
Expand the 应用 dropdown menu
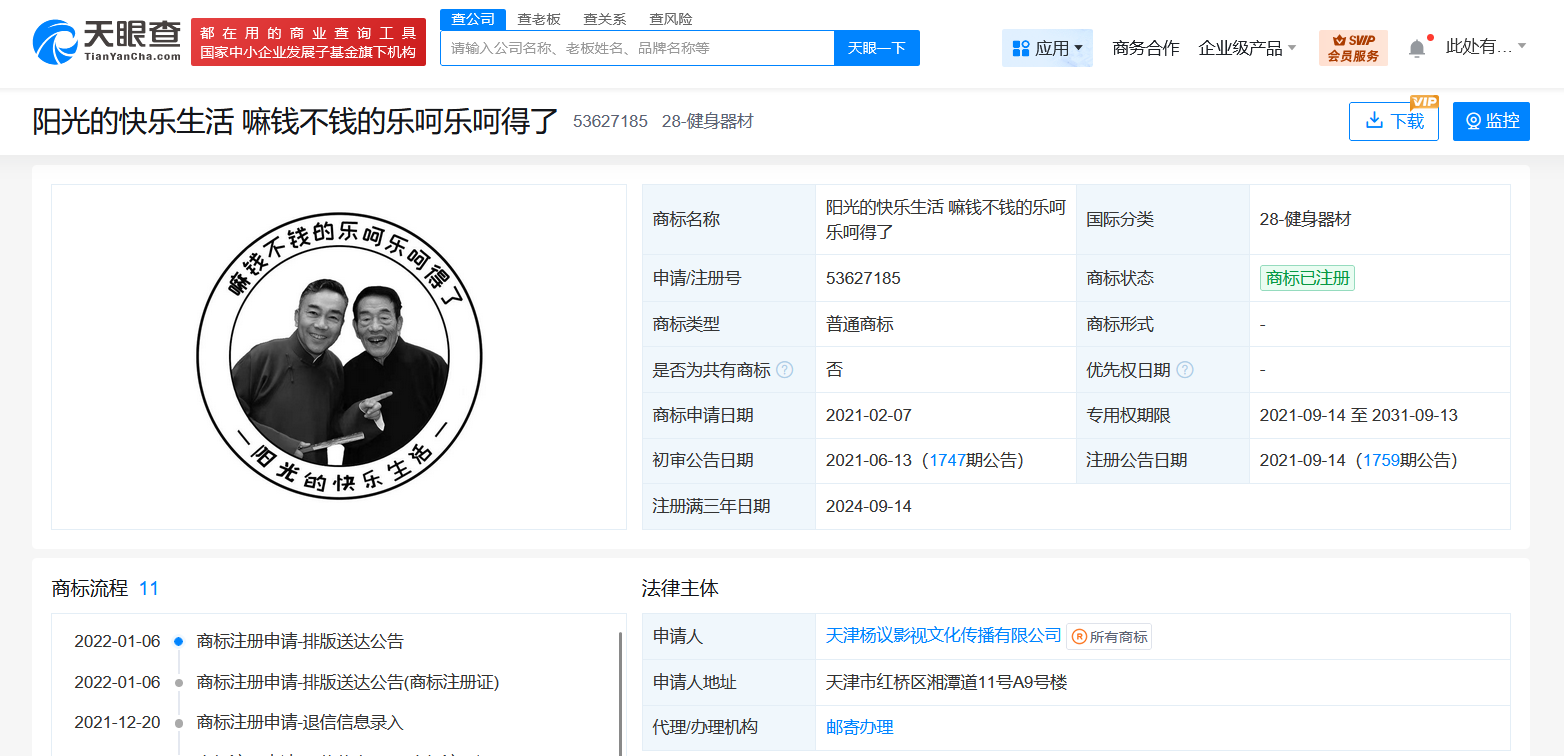(x=1047, y=48)
